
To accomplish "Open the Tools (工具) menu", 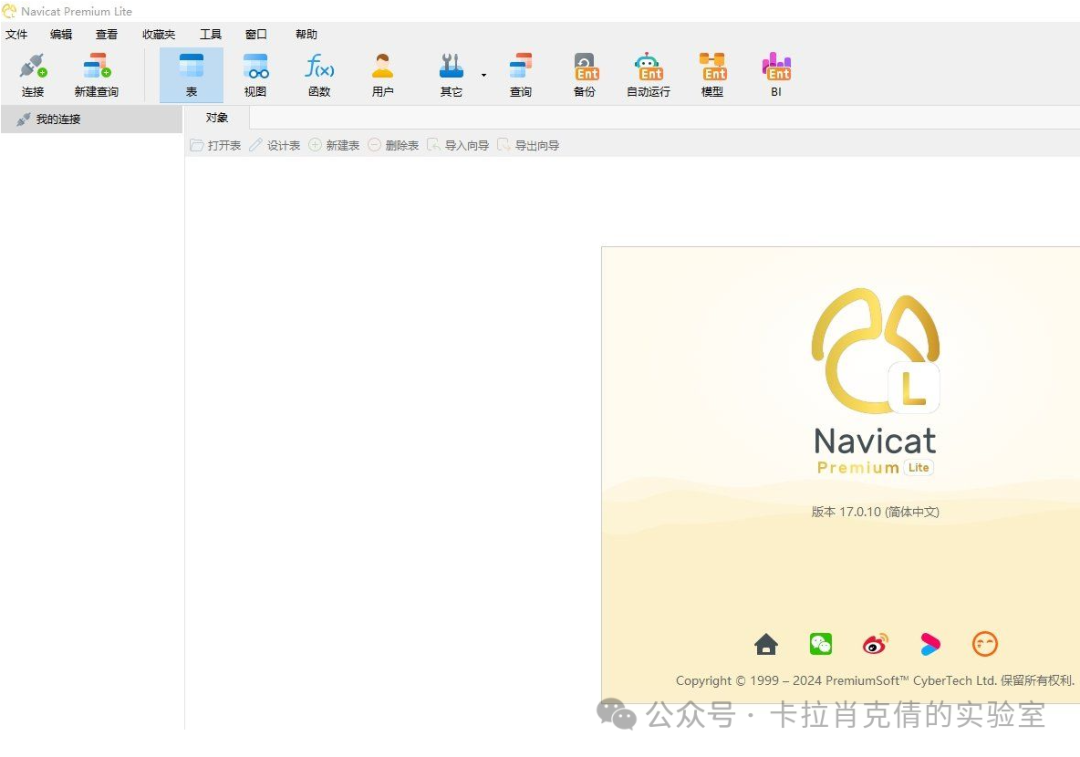I will click(x=210, y=34).
